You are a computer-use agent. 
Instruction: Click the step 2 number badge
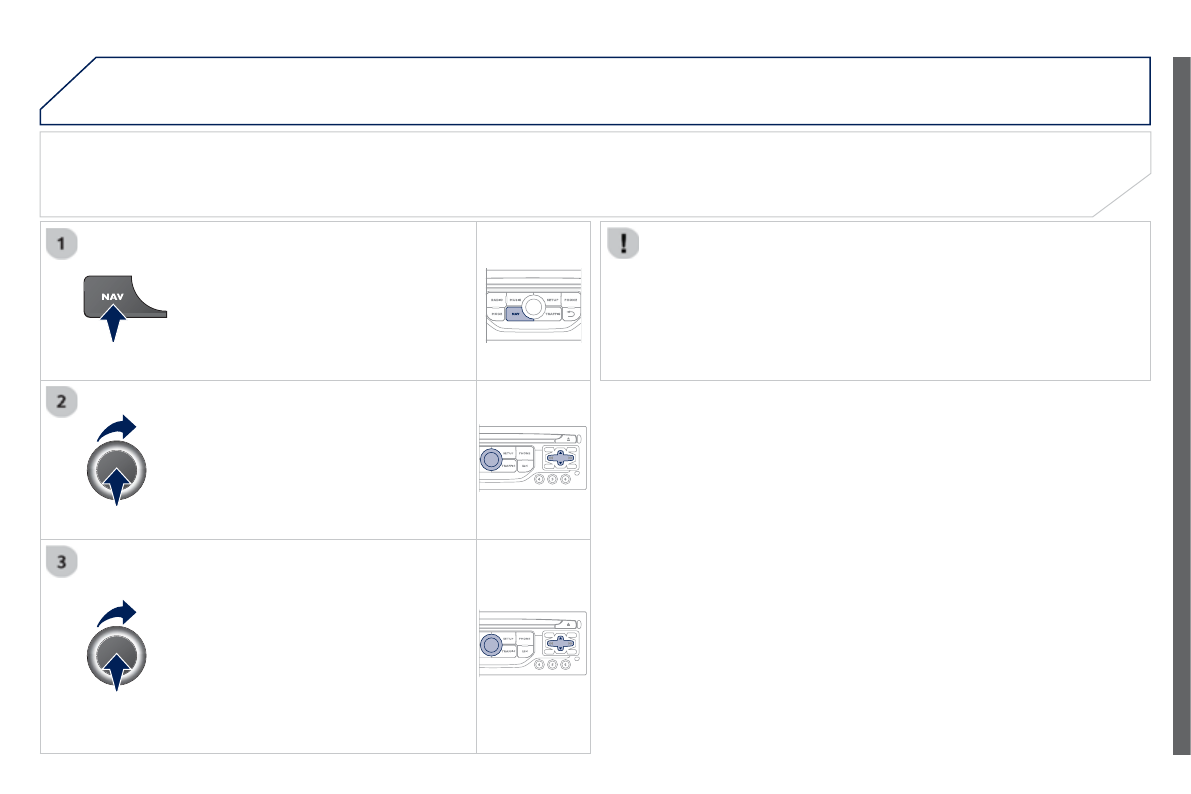62,403
